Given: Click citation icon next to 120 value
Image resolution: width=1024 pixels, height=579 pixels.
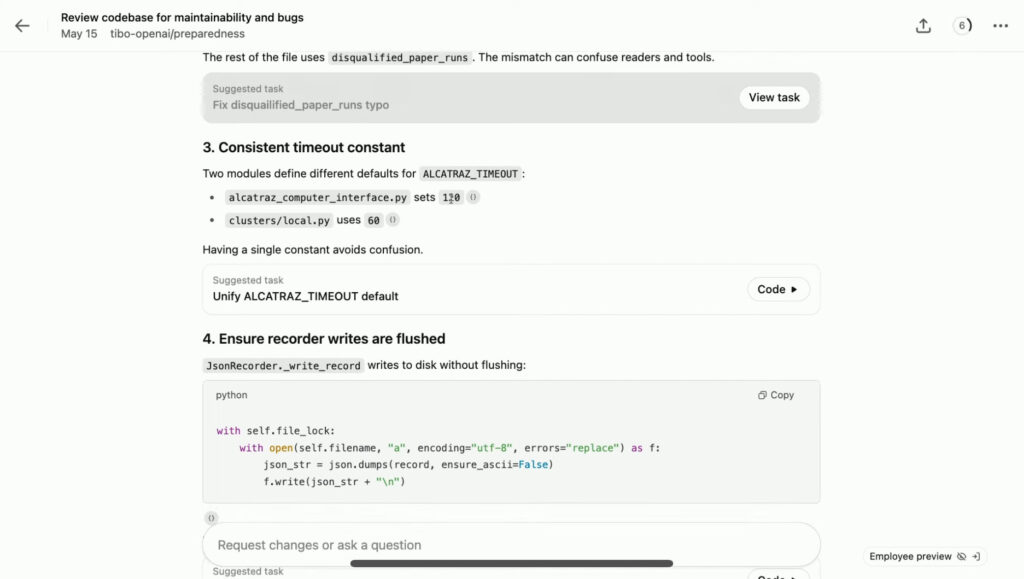Looking at the screenshot, I should 473,198.
